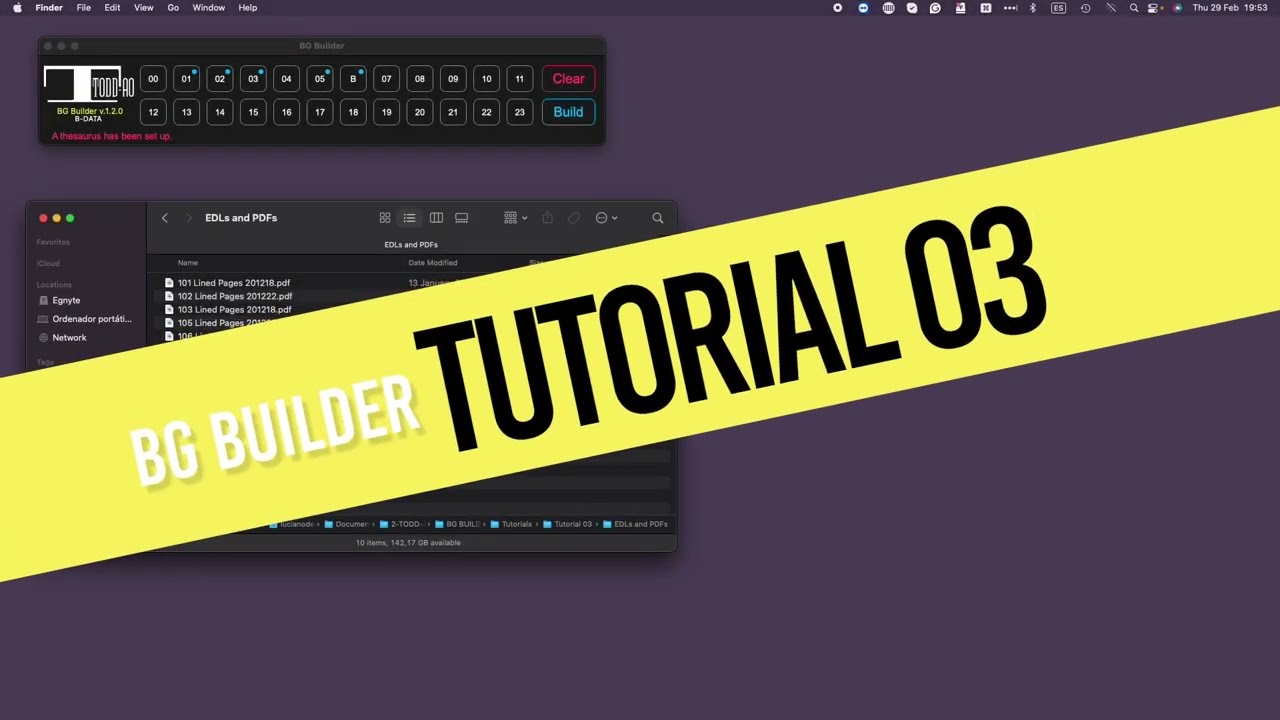Viewport: 1280px width, 720px height.
Task: Toggle the B button in BG Builder
Action: point(353,79)
